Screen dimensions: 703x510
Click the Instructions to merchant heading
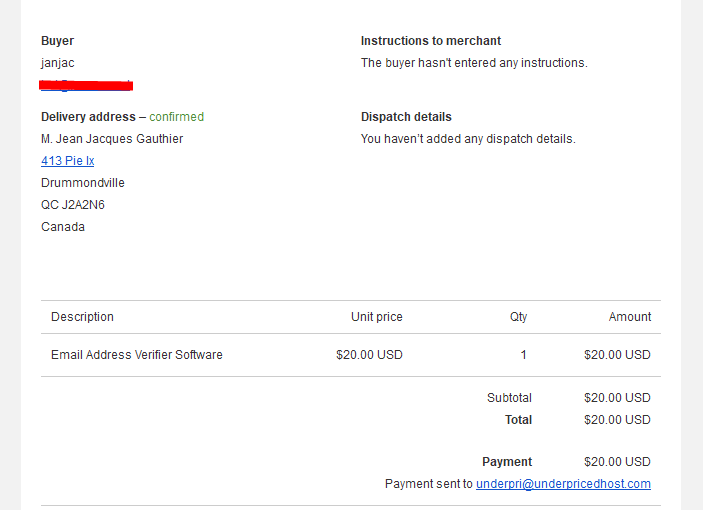tap(431, 41)
